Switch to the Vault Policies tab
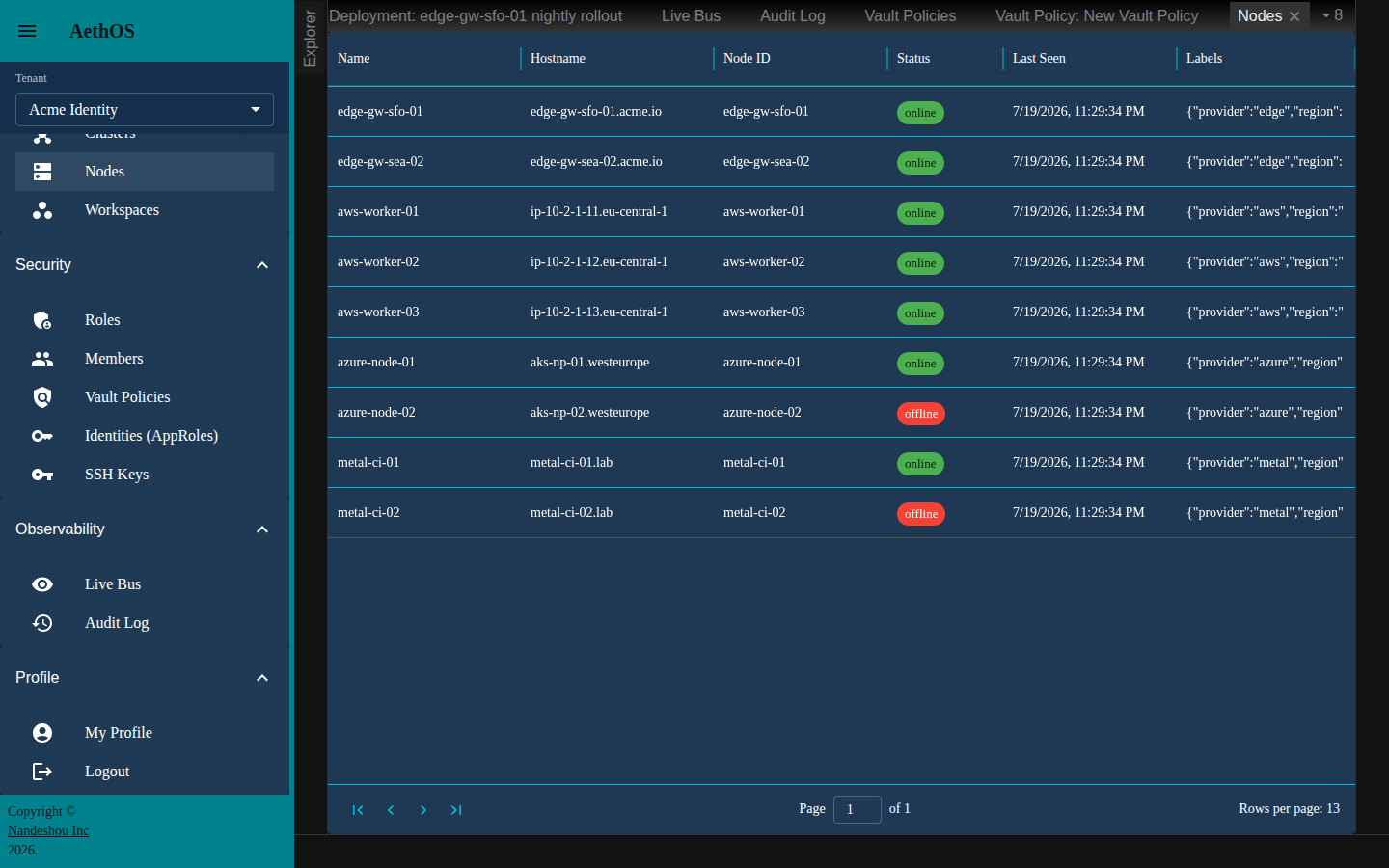 coord(911,16)
